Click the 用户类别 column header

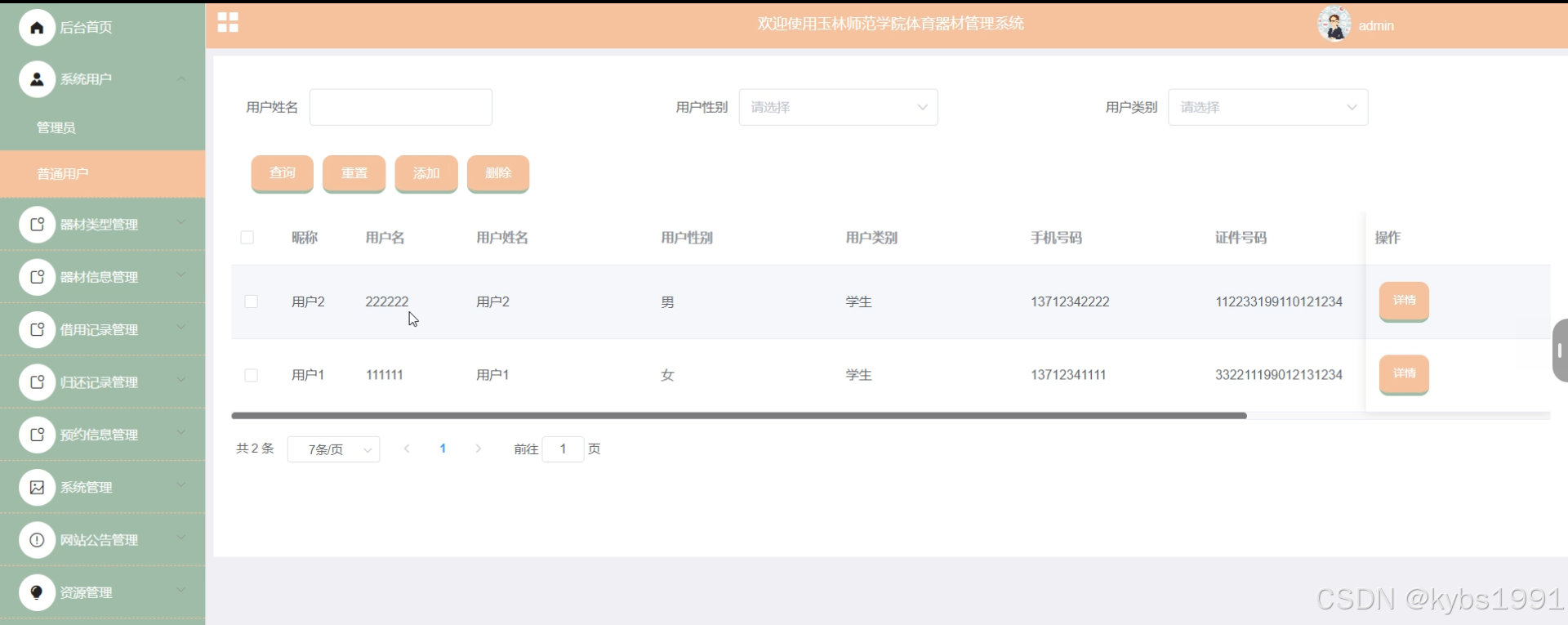(x=871, y=238)
